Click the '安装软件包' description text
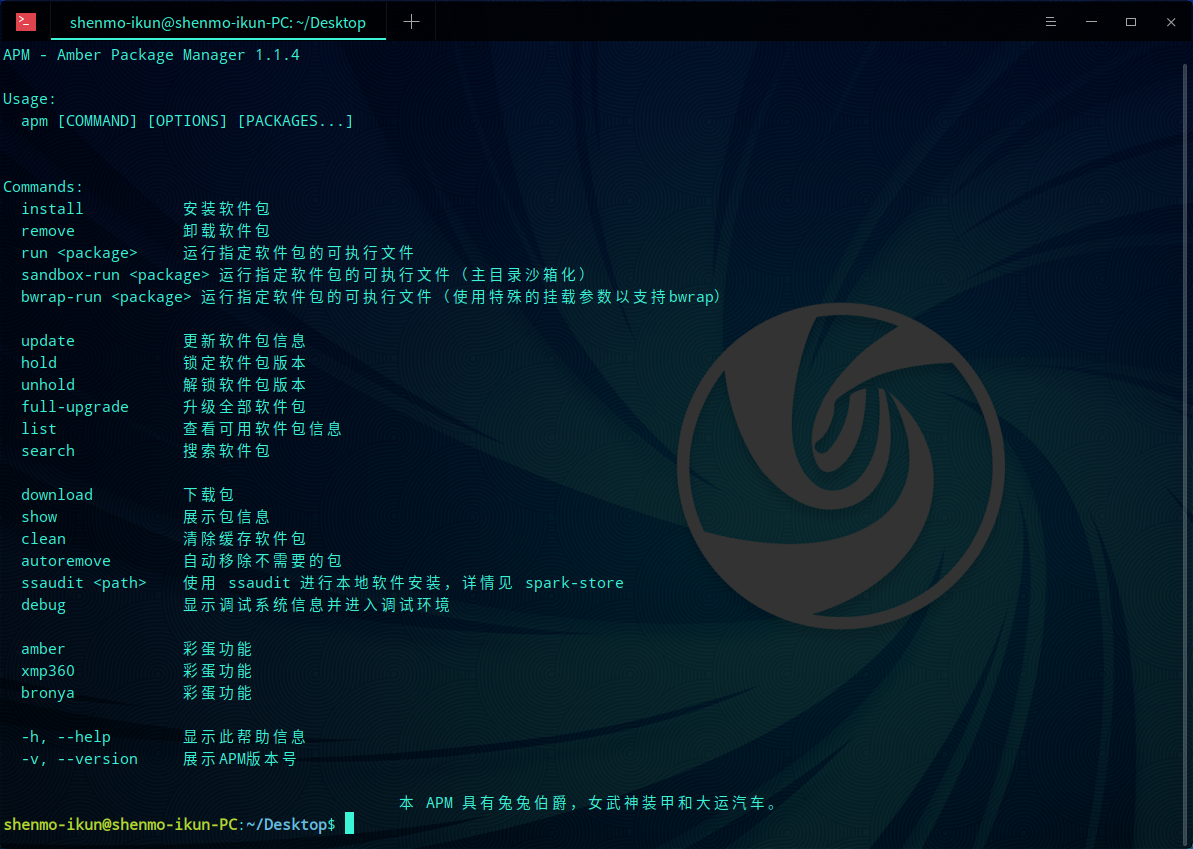1193x849 pixels. [x=227, y=209]
